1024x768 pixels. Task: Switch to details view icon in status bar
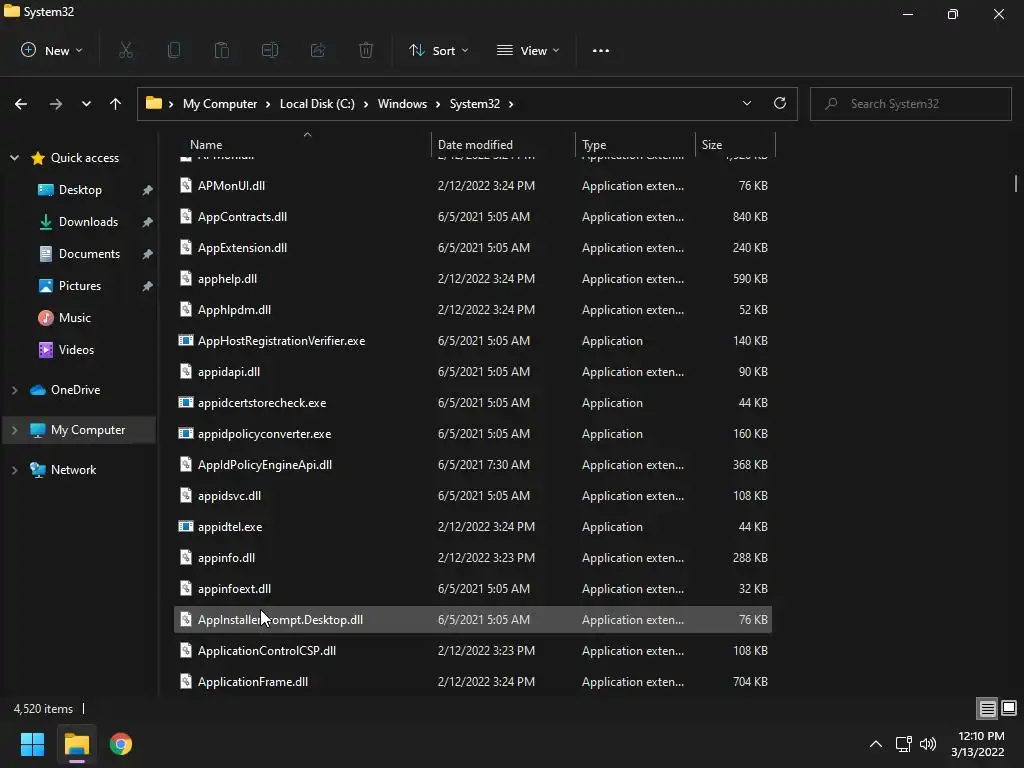[987, 708]
